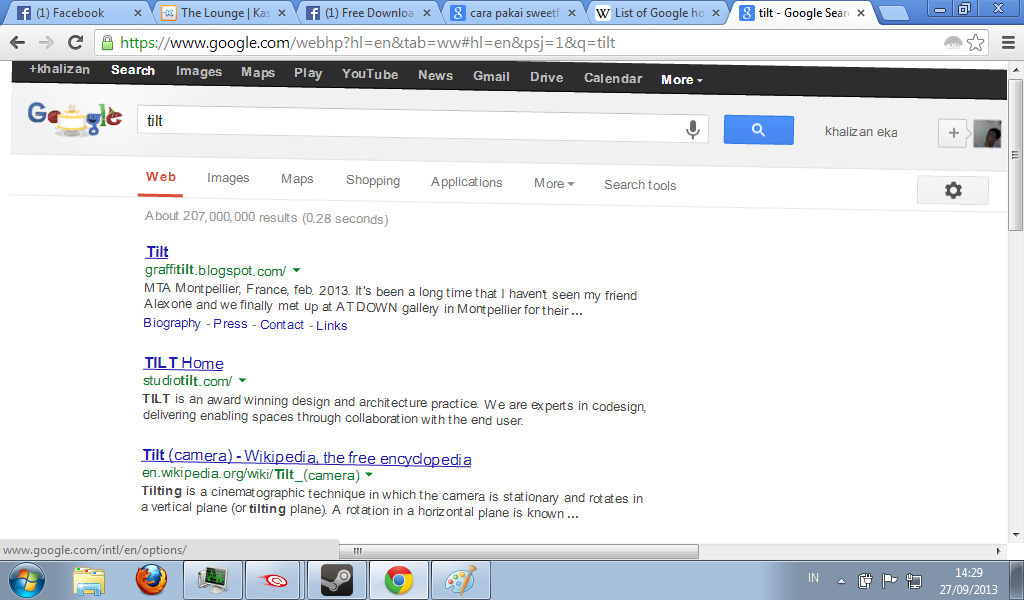Click the browser forward arrow
1024x600 pixels.
pyautogui.click(x=46, y=43)
